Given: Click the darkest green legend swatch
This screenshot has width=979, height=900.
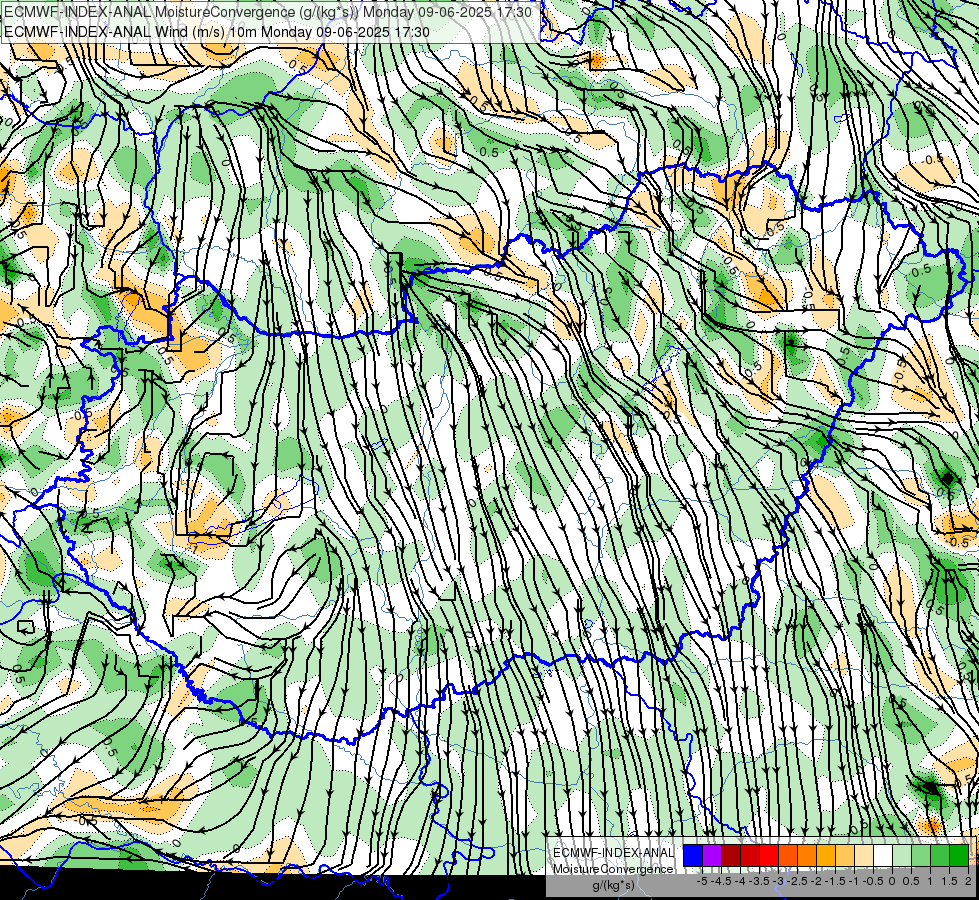Looking at the screenshot, I should 959,856.
